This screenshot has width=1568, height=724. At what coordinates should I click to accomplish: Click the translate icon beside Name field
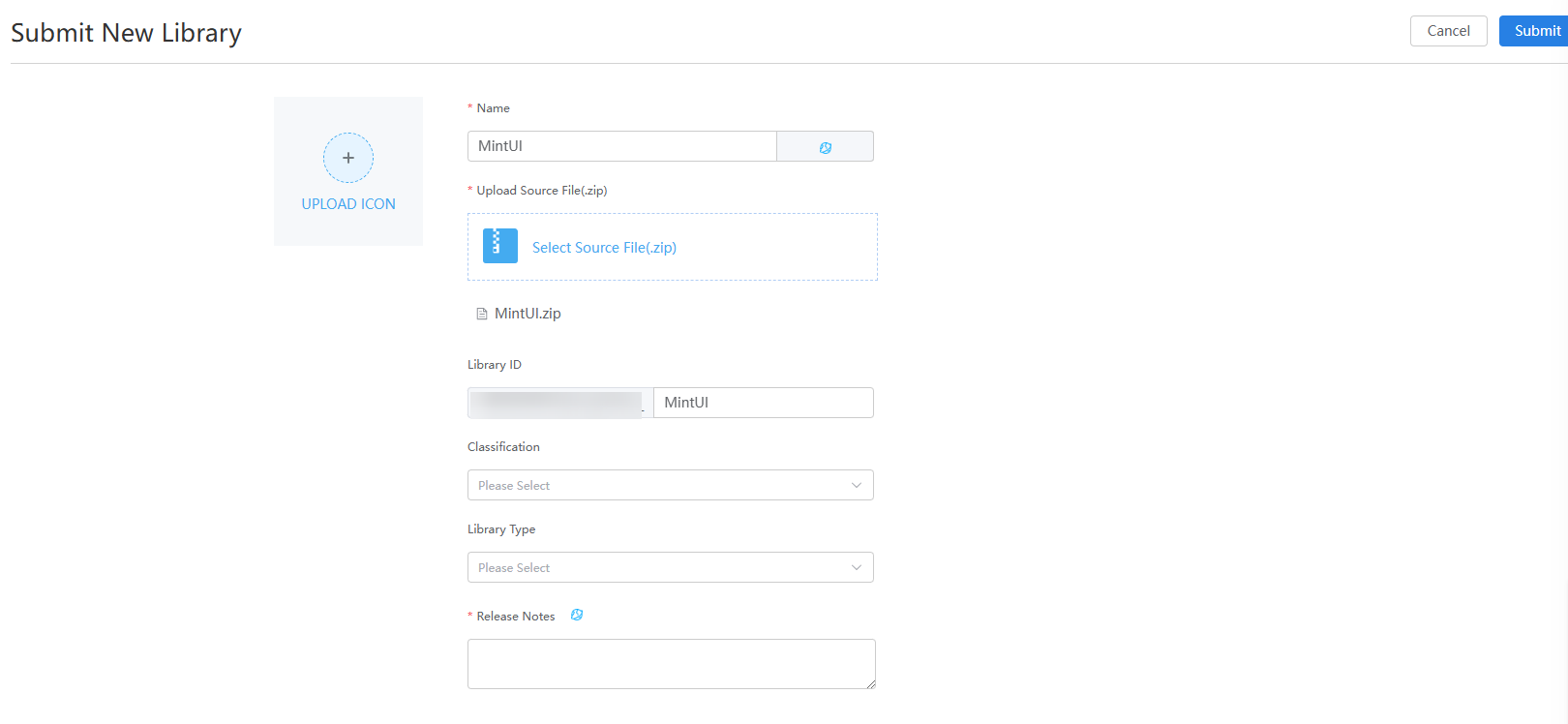point(826,147)
